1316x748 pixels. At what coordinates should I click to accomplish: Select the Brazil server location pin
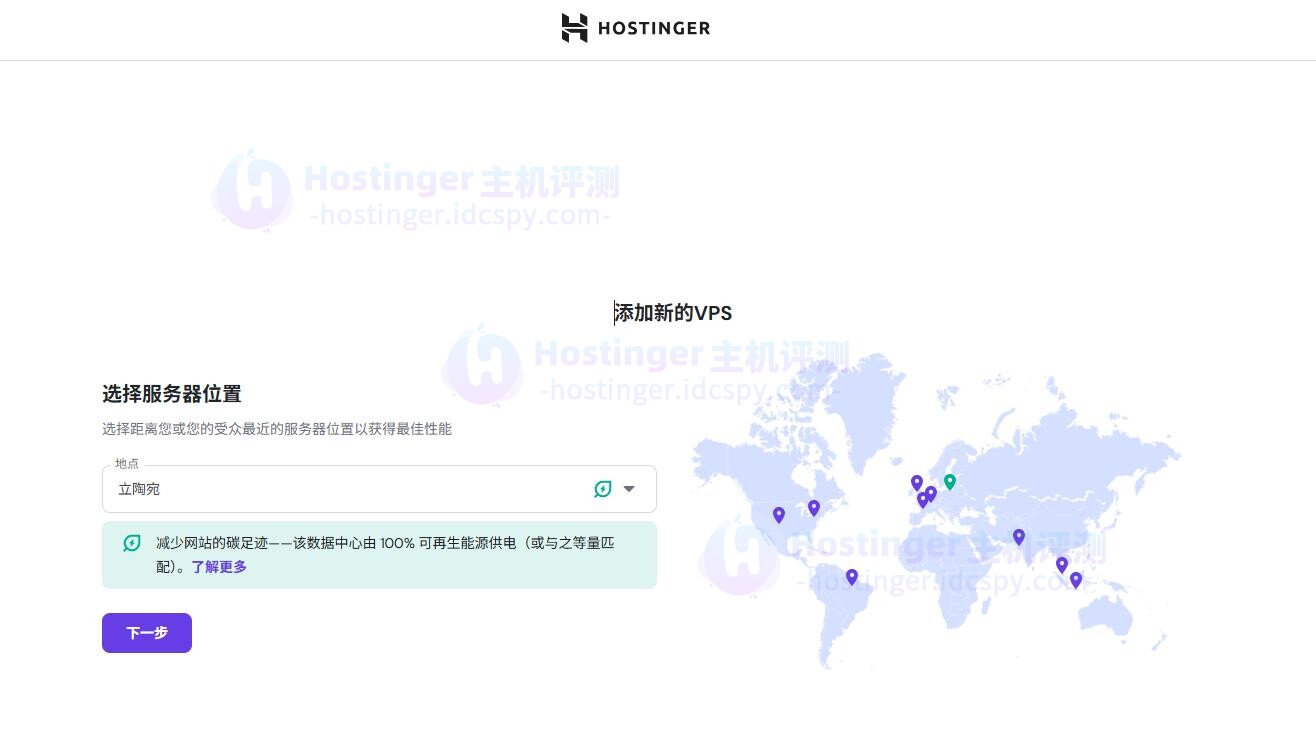tap(851, 577)
